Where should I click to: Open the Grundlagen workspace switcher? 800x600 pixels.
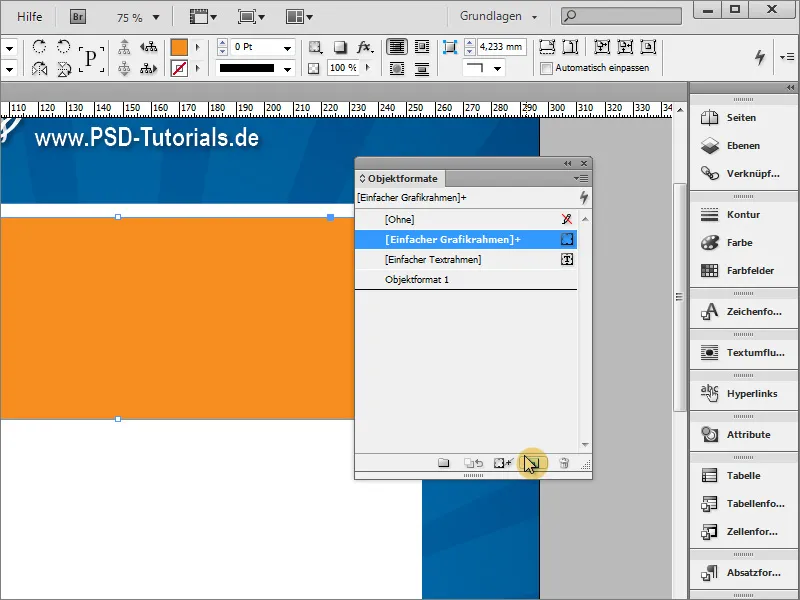click(498, 16)
